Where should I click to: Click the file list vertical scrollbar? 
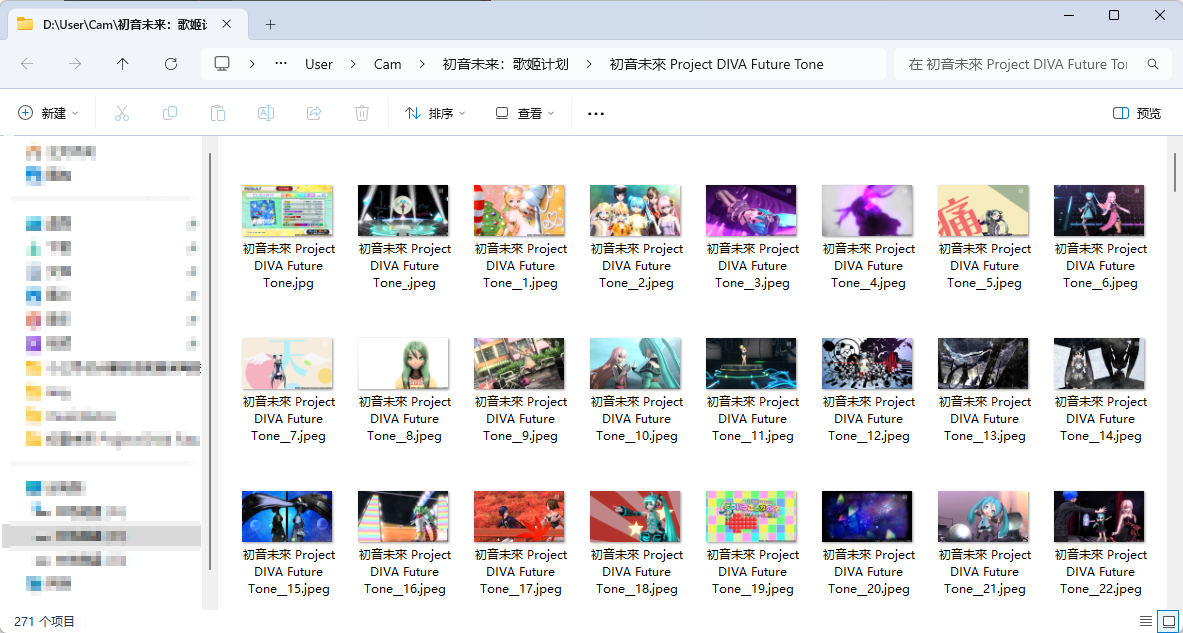pyautogui.click(x=1175, y=172)
